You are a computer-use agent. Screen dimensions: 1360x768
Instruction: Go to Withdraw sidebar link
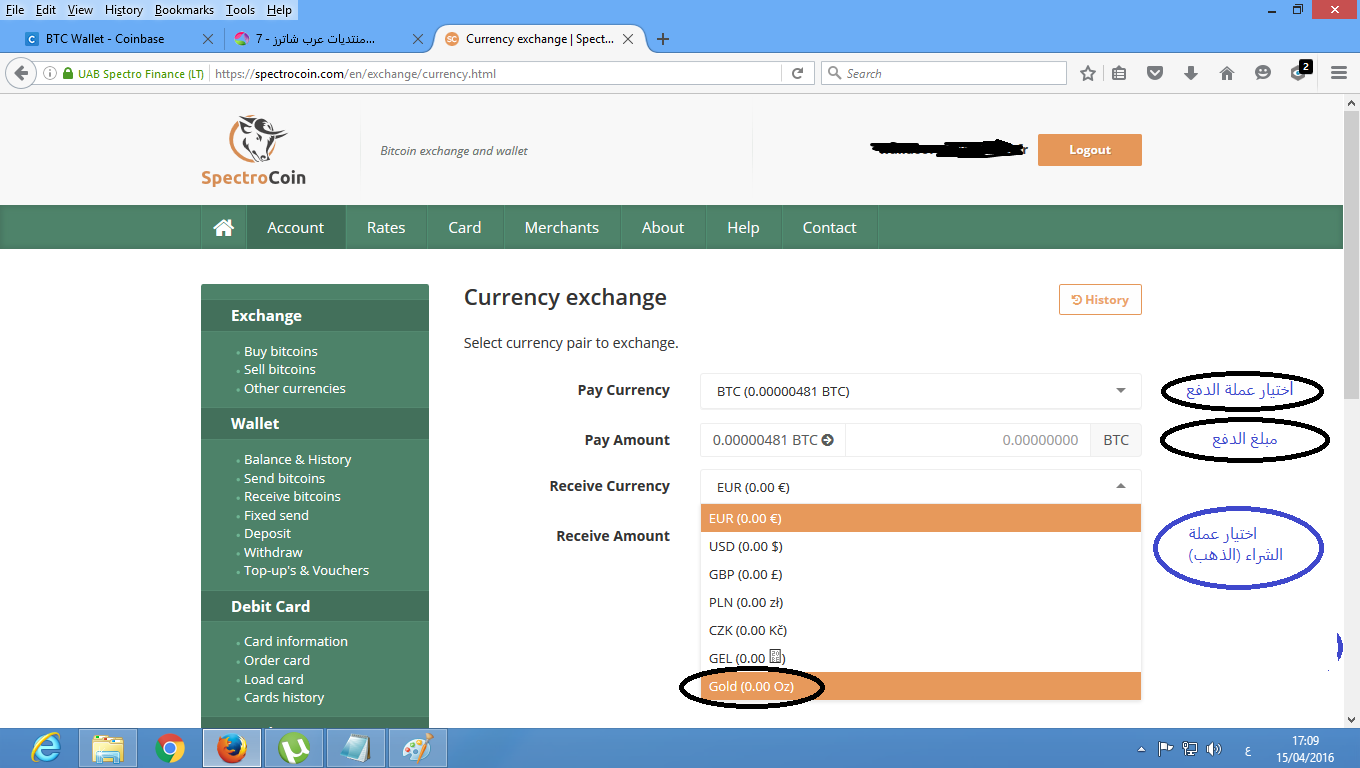tap(273, 553)
